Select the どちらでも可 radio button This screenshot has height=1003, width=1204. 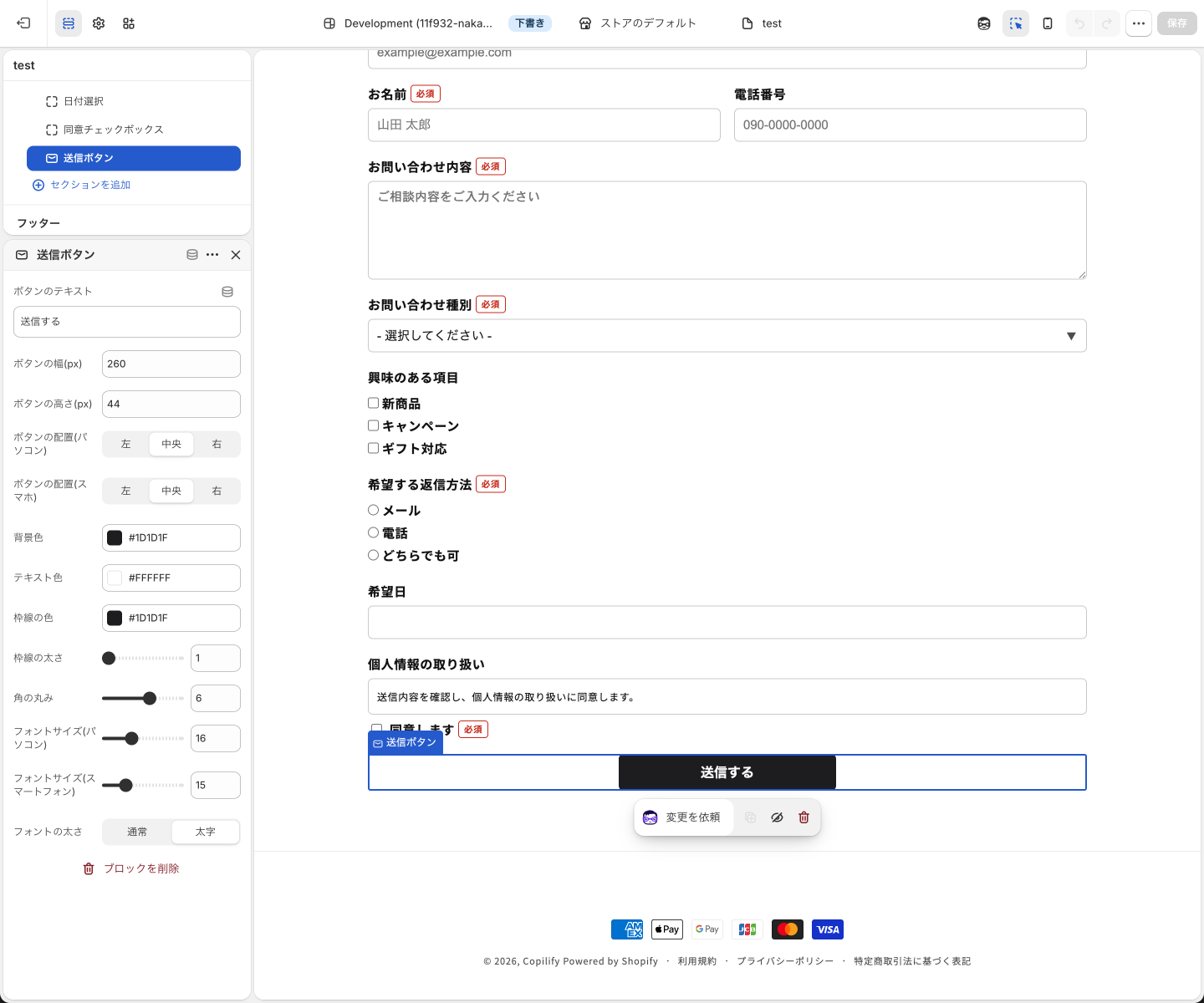(x=373, y=555)
